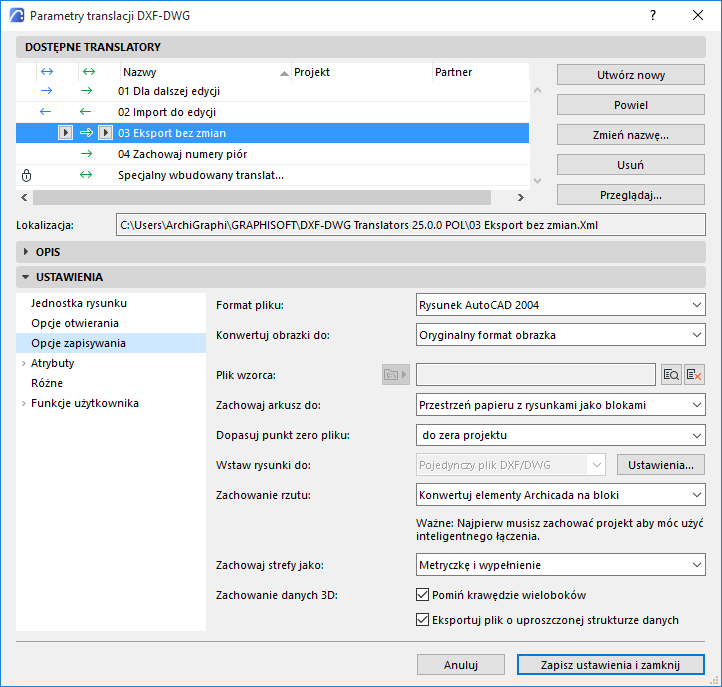Select Jednostka rysunku settings page
The width and height of the screenshot is (722, 687).
79,303
